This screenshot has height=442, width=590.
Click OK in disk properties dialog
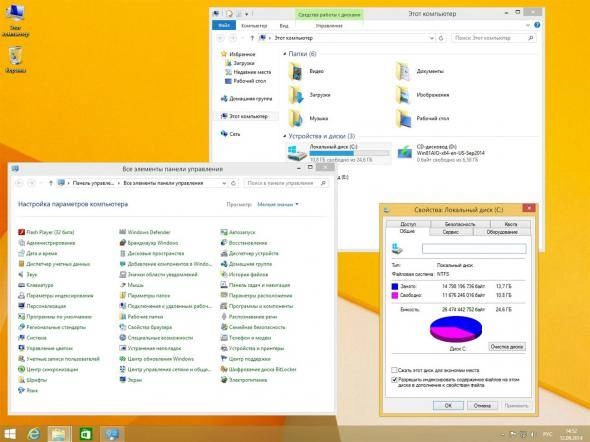448,406
